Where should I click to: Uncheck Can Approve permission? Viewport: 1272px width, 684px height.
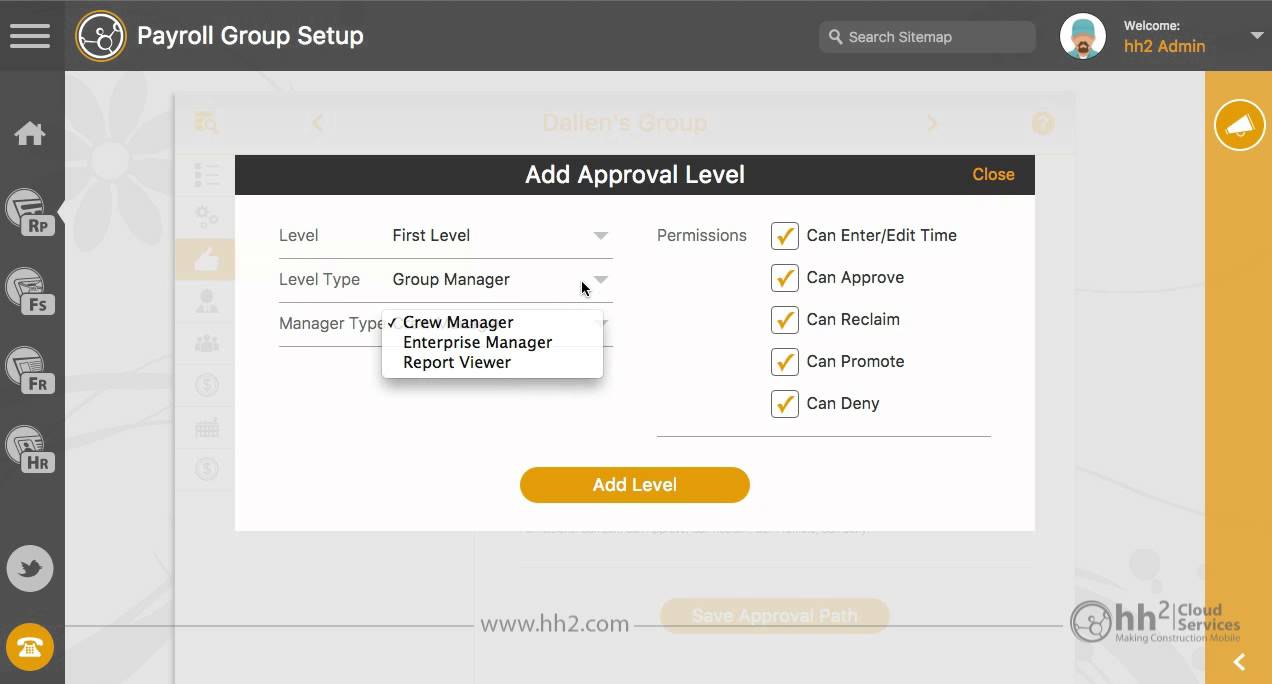[x=785, y=278]
